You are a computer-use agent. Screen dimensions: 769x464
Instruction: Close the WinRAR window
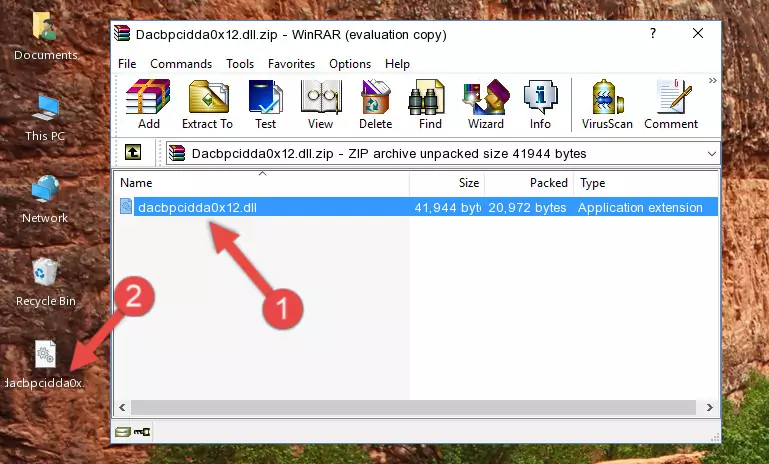(x=698, y=33)
